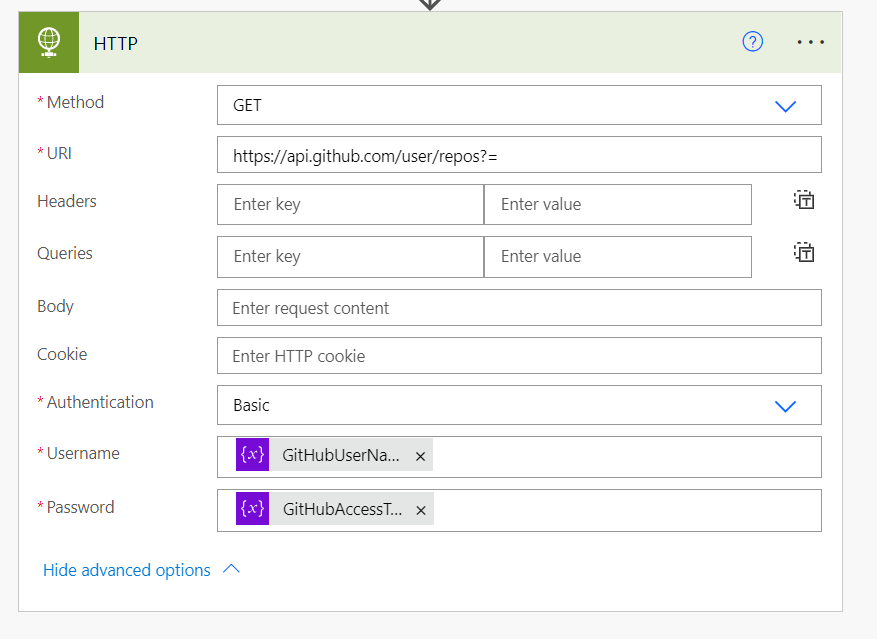Switch Queries to text mode via its icon
This screenshot has width=877, height=639.
click(x=804, y=252)
